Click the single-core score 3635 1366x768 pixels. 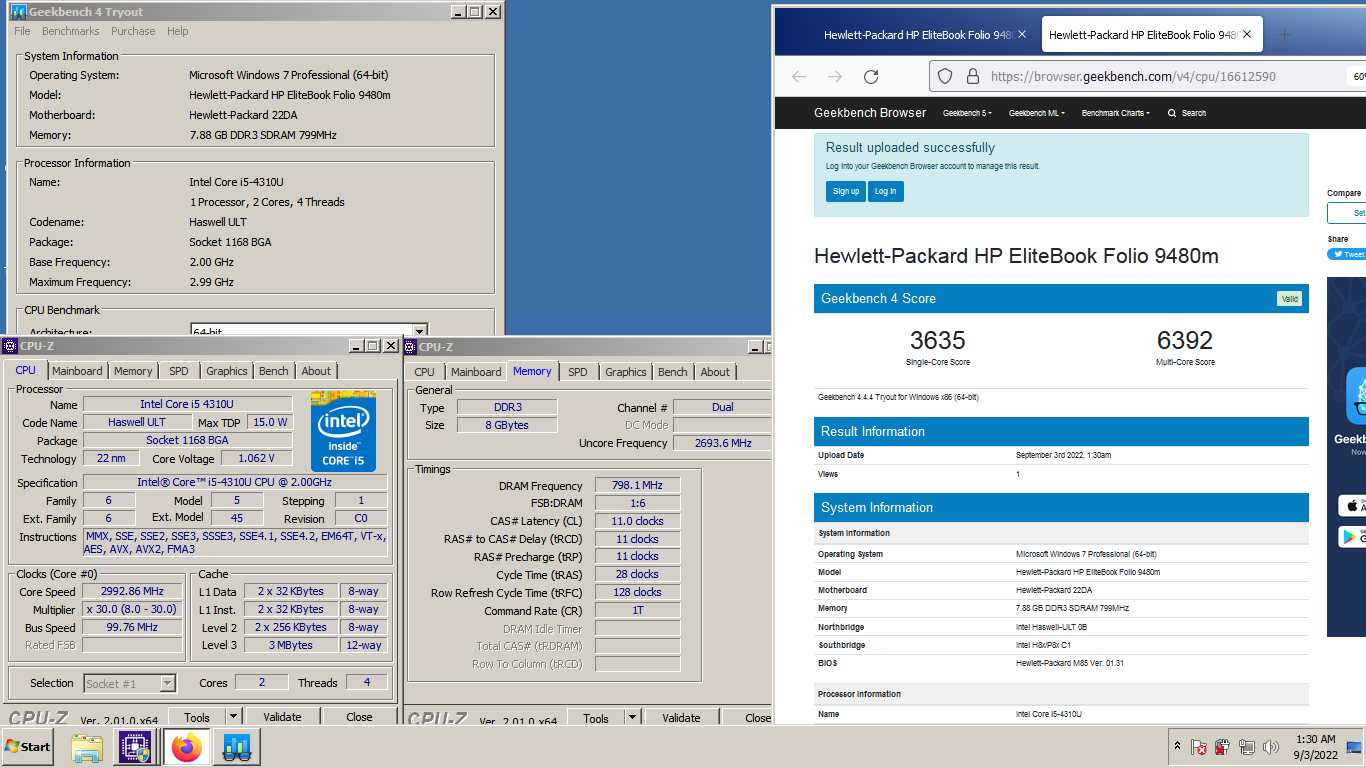click(x=937, y=340)
